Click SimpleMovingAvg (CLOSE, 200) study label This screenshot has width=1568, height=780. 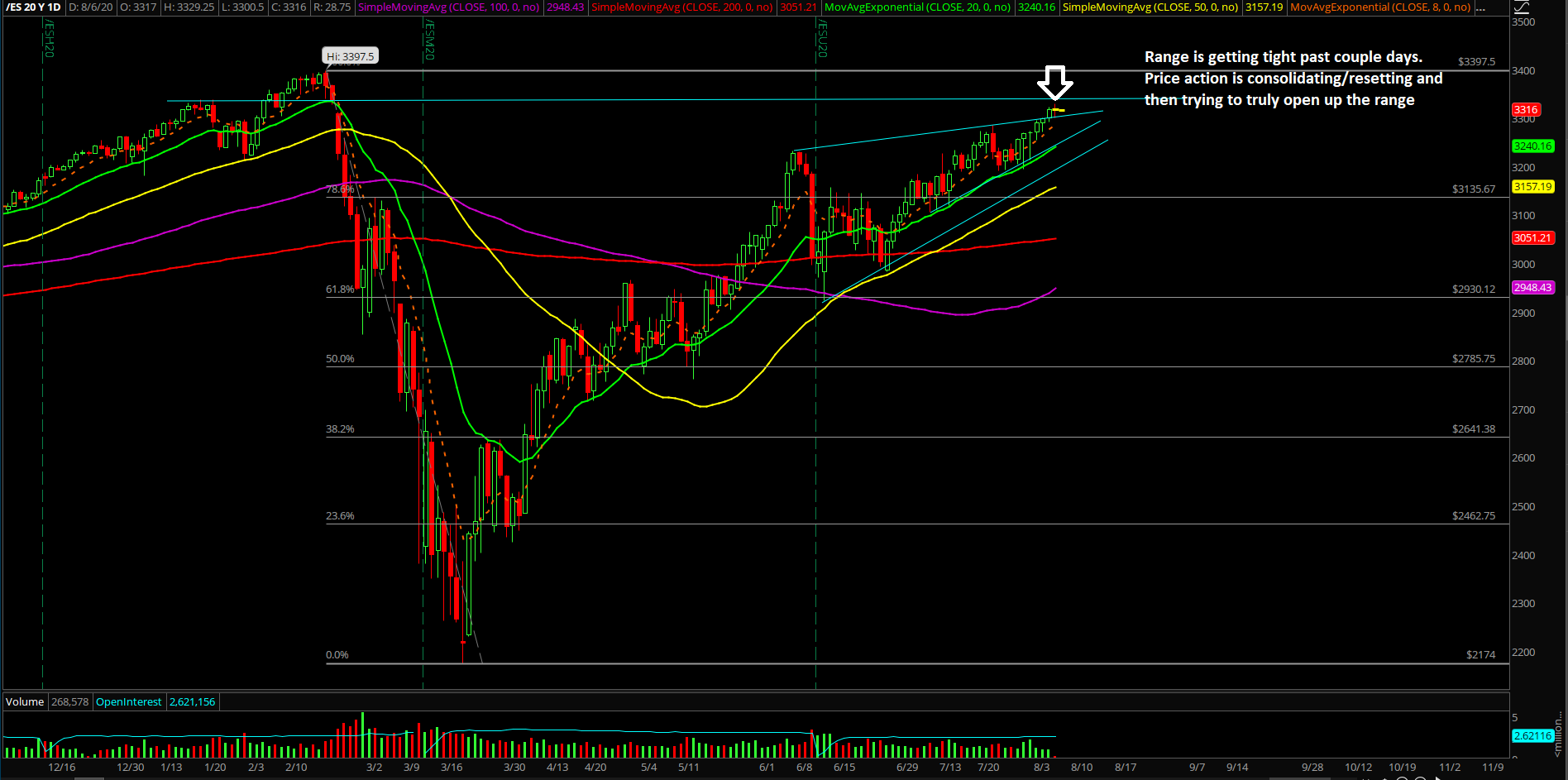pyautogui.click(x=682, y=7)
